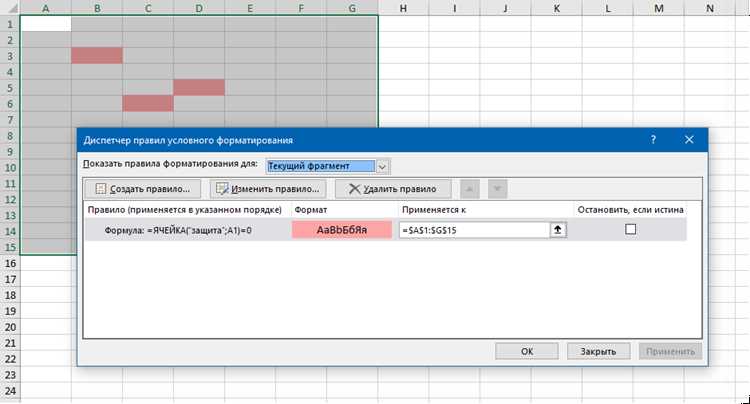Click the pink АаВbБбЯя format preview

pos(342,230)
